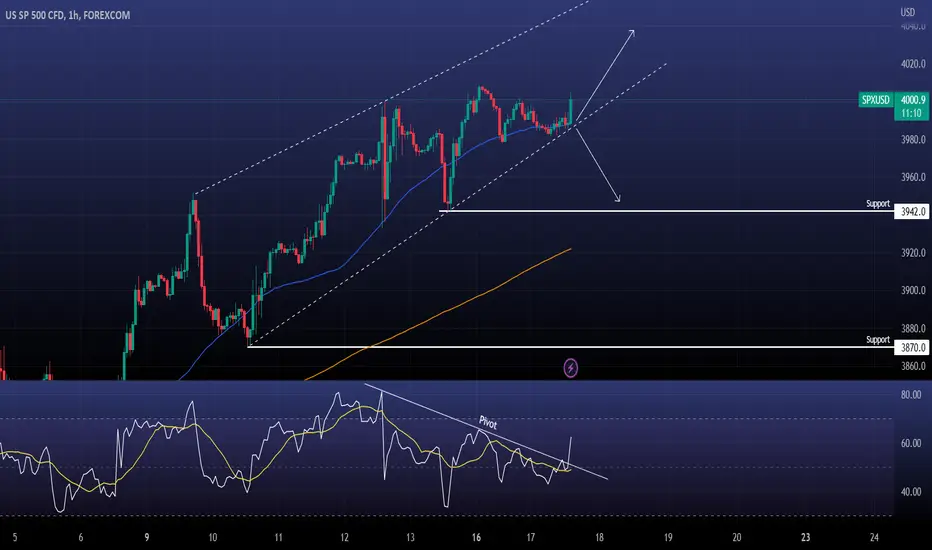Click date 19 on the time axis

point(668,538)
